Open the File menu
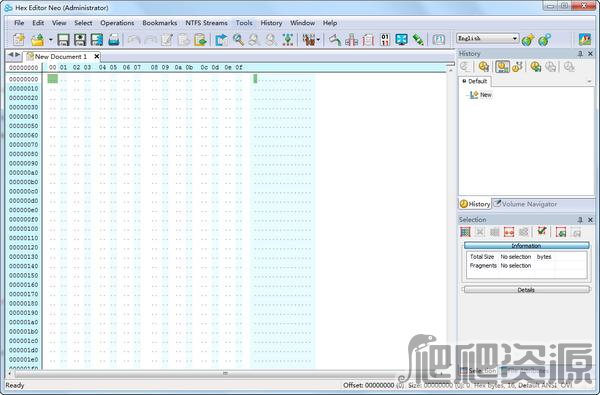The image size is (600, 395). coord(19,23)
